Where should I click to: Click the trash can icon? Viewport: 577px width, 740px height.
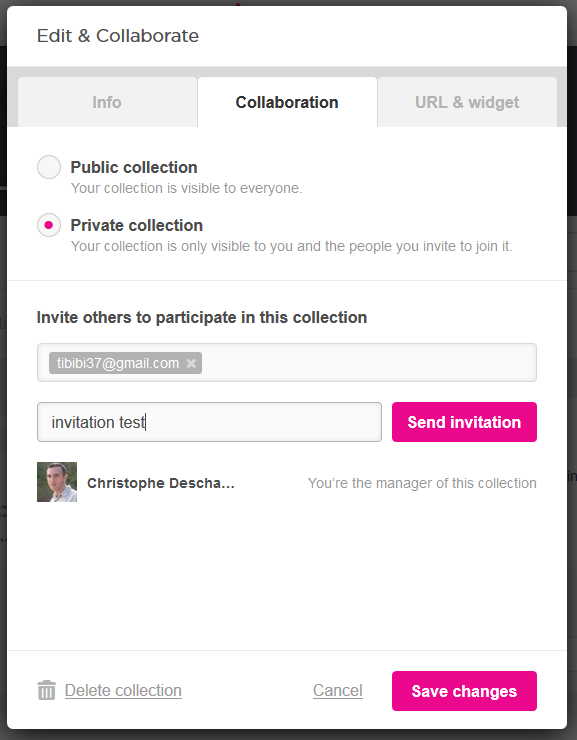pyautogui.click(x=47, y=690)
